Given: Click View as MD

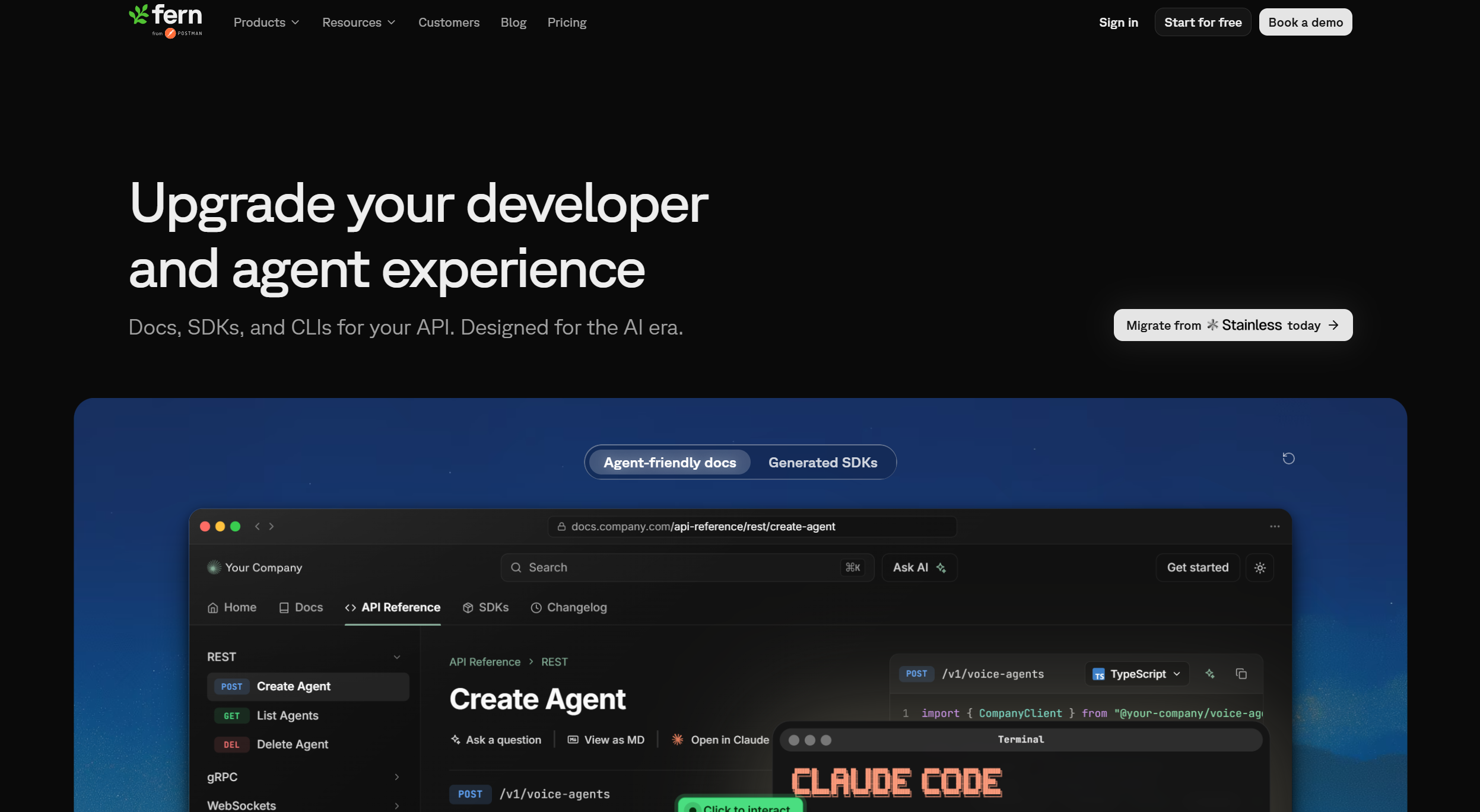Looking at the screenshot, I should tap(606, 740).
